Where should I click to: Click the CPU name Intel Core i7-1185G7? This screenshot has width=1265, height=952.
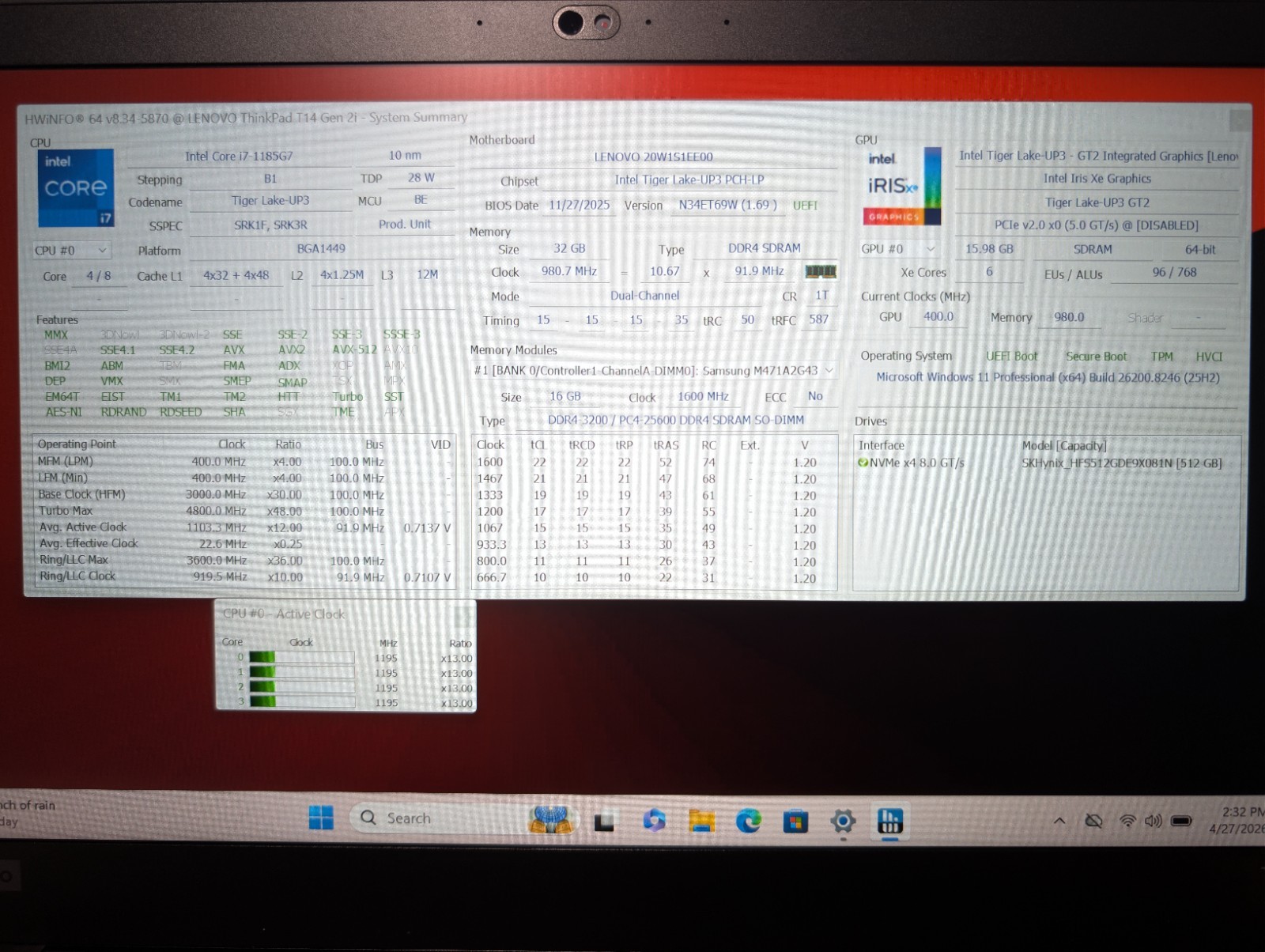239,157
